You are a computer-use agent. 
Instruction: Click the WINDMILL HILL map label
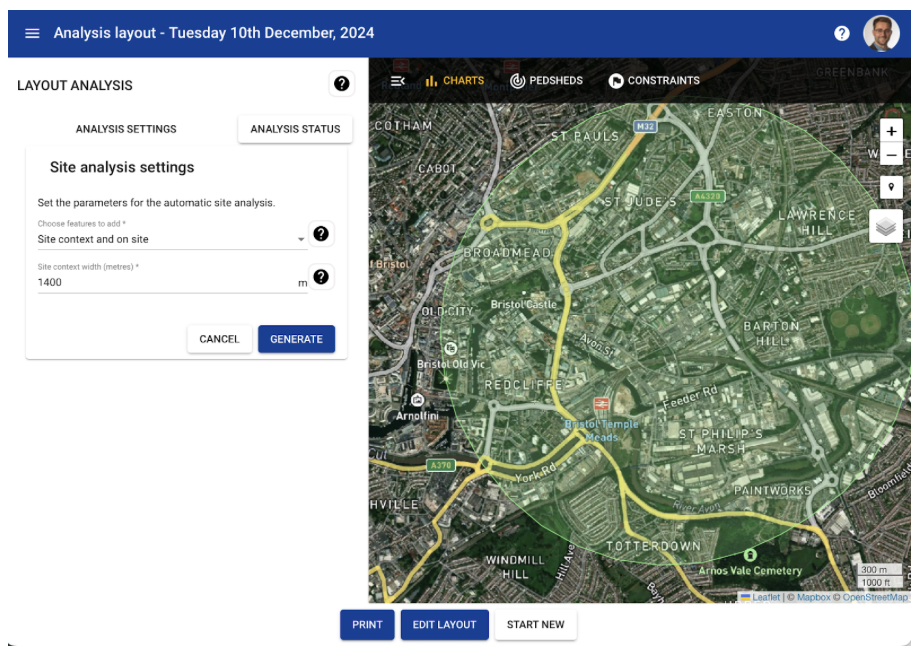[x=515, y=567]
